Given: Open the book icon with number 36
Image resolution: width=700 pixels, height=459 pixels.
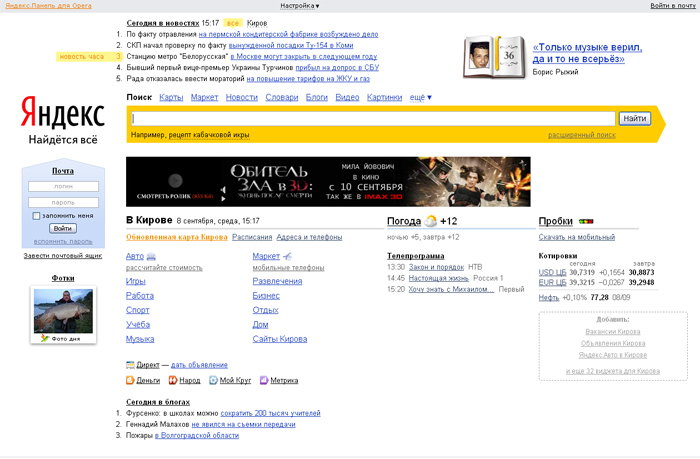Looking at the screenshot, I should pos(495,57).
